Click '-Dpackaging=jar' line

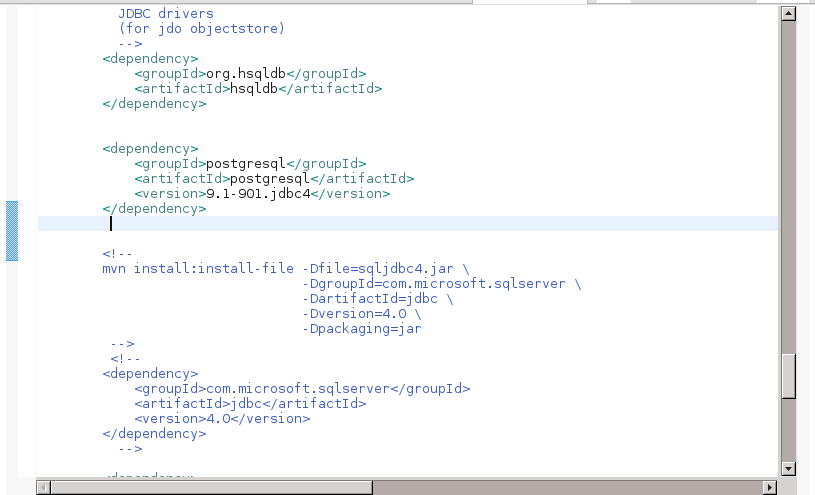[x=362, y=329]
